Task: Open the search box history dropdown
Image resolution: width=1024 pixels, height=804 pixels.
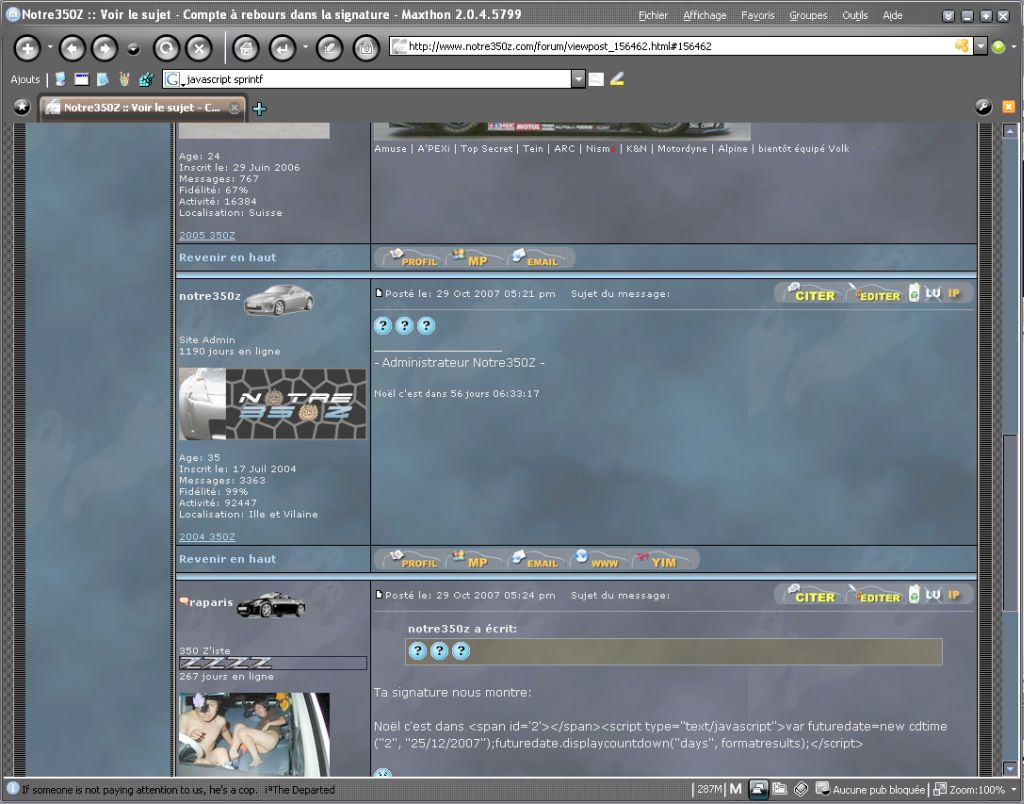Action: tap(577, 79)
